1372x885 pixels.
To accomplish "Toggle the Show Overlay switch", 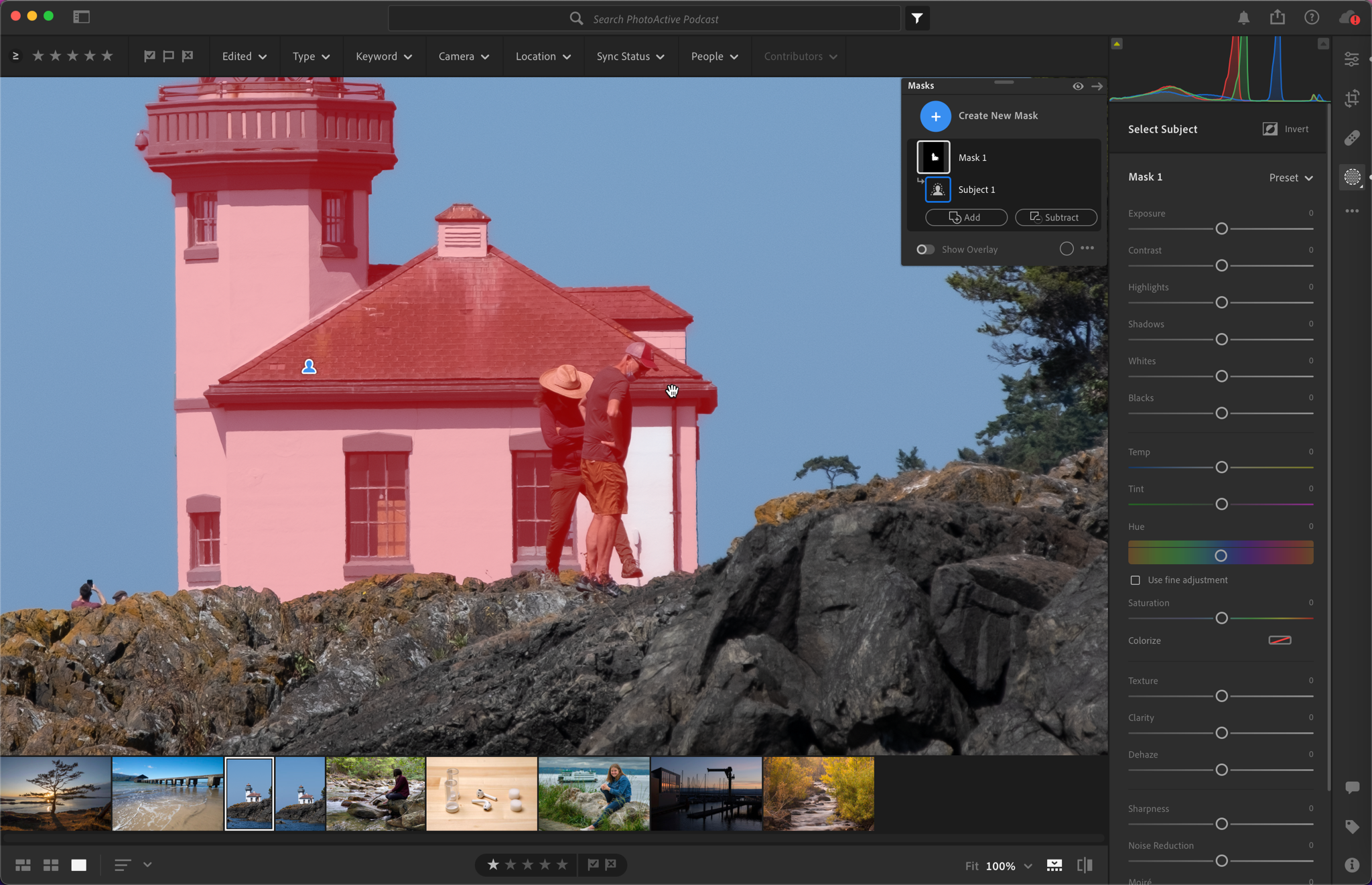I will point(925,250).
